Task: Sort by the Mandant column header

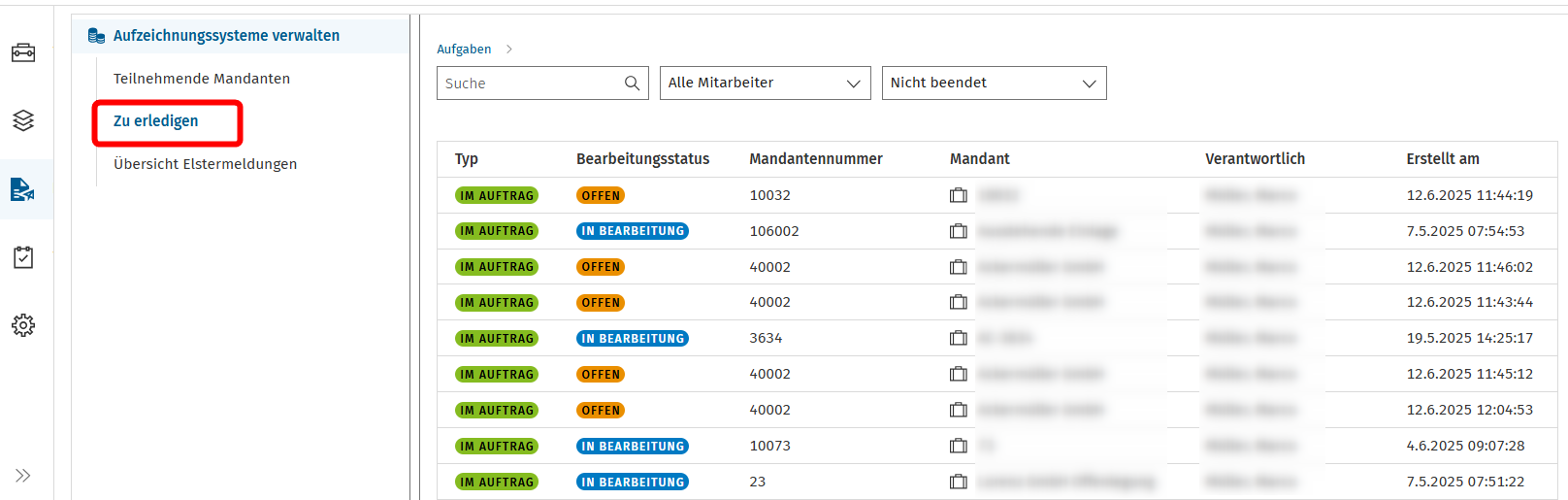Action: click(x=980, y=159)
